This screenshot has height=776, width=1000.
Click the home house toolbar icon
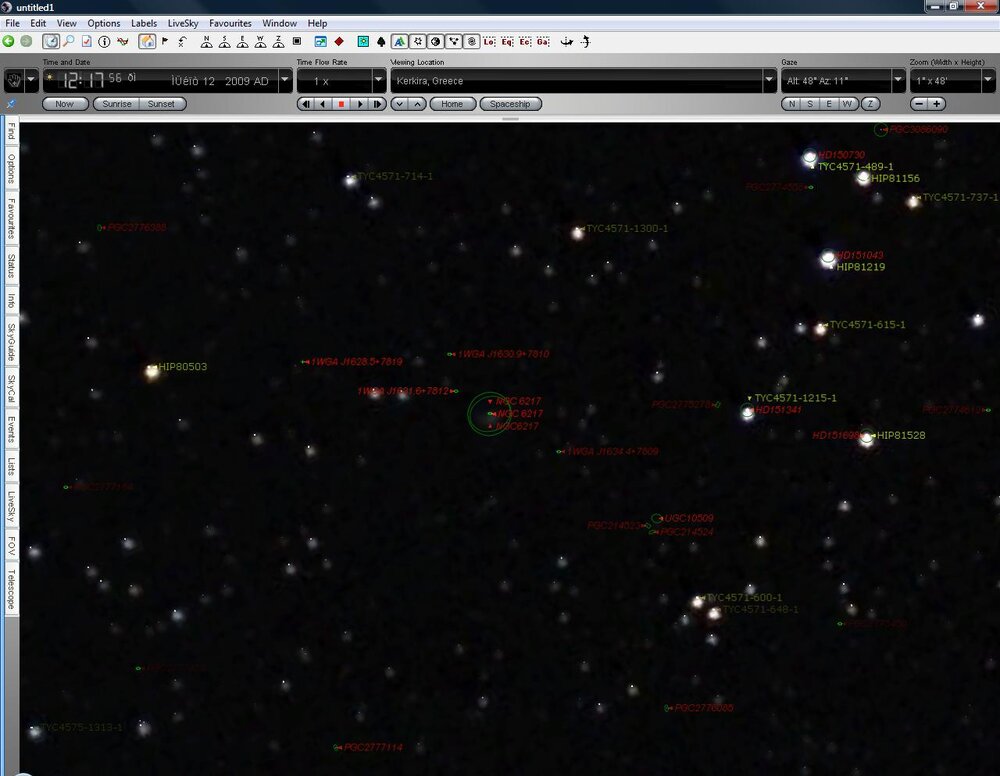tap(146, 41)
